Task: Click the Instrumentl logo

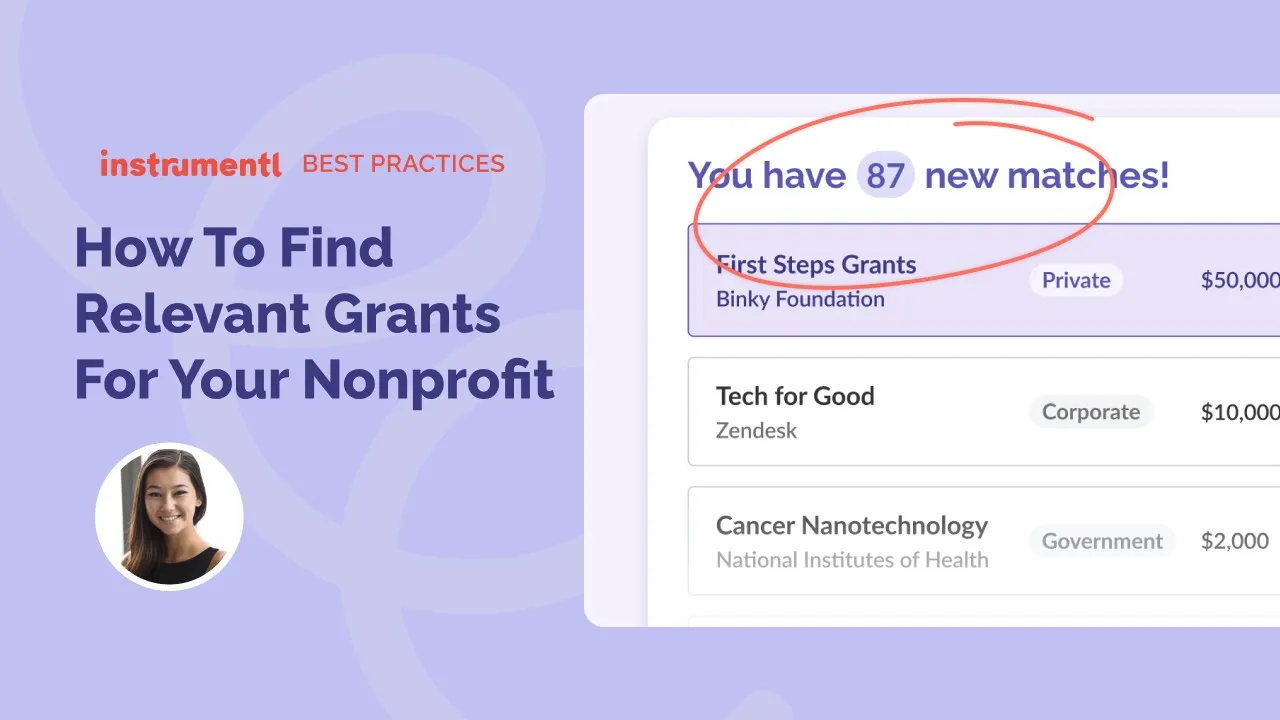Action: 190,164
